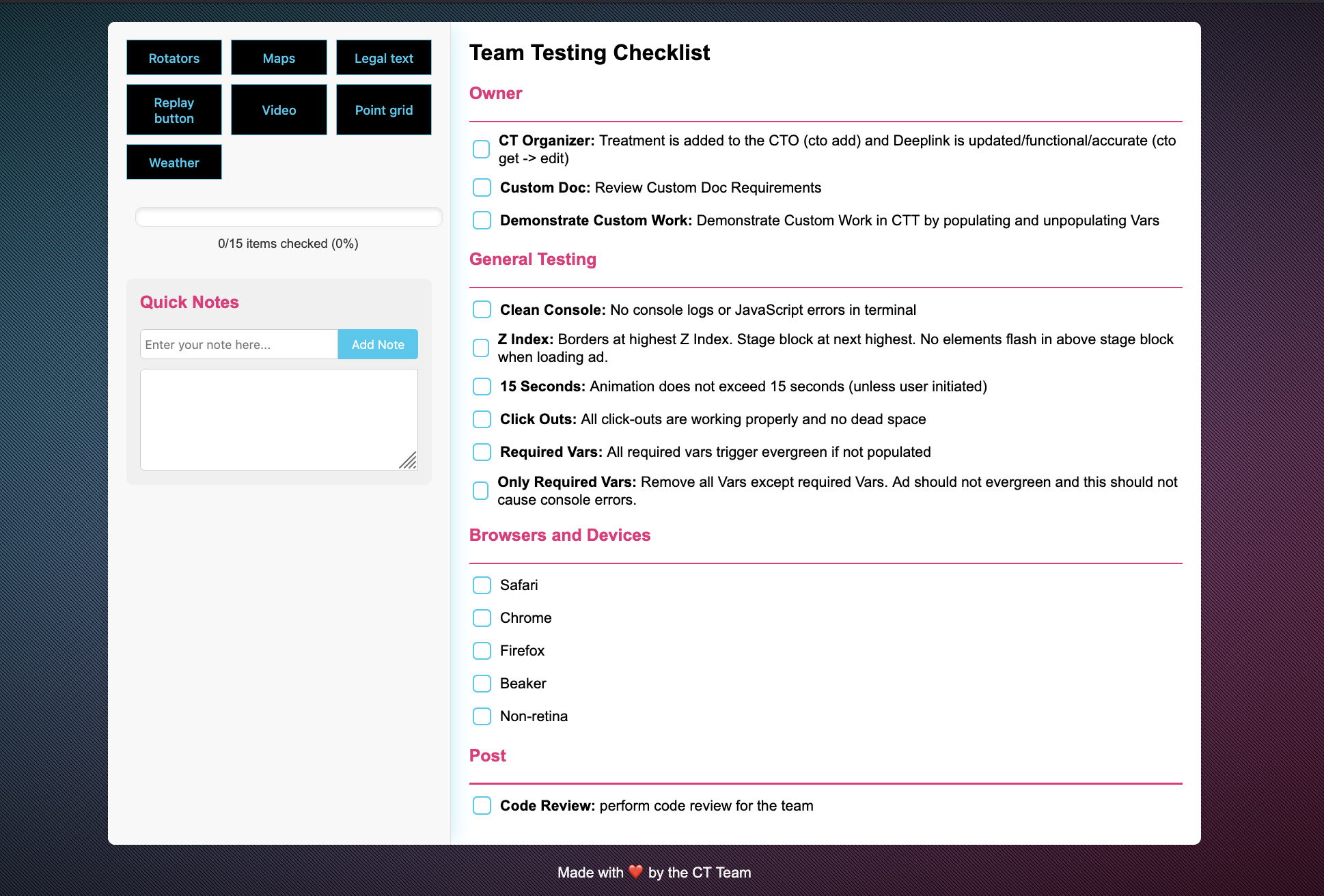Check the Beaker checkbox

point(482,684)
